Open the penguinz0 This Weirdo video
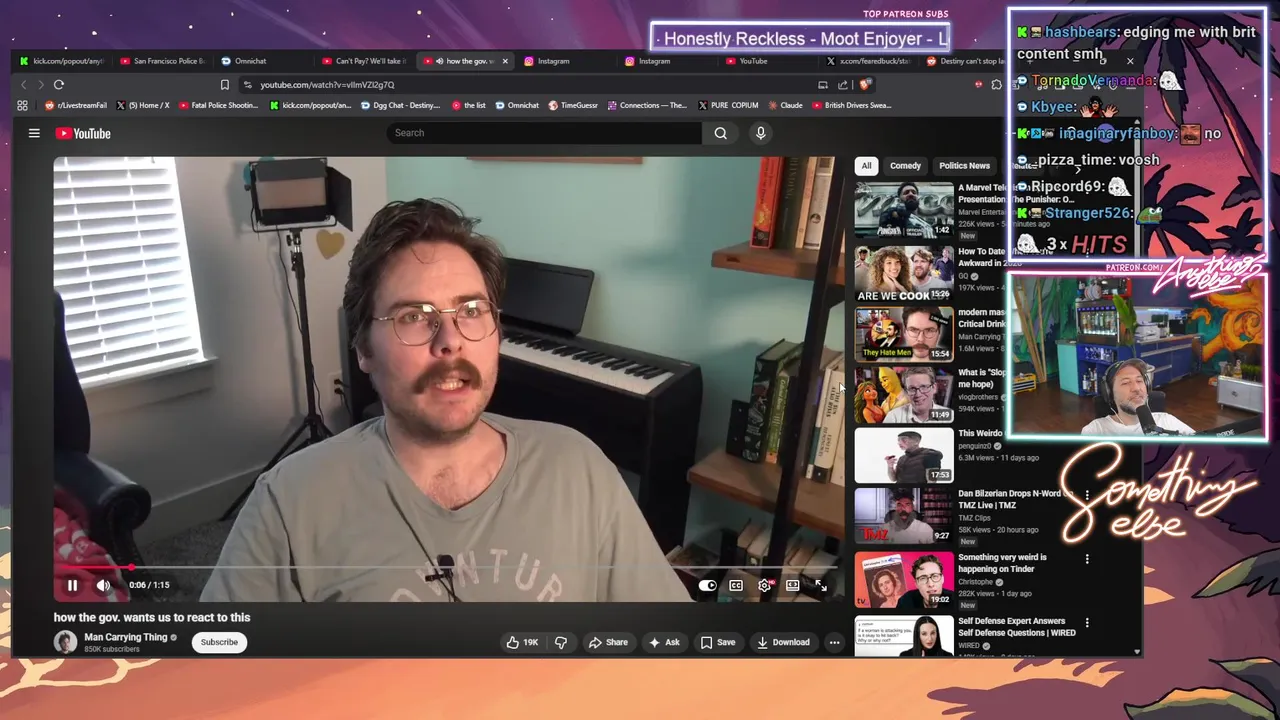The height and width of the screenshot is (720, 1280). click(904, 455)
